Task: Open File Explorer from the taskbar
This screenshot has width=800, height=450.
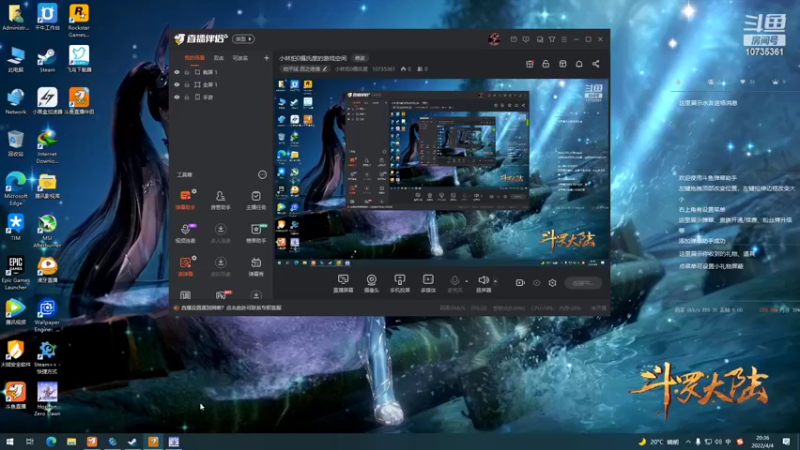Action: tap(71, 442)
